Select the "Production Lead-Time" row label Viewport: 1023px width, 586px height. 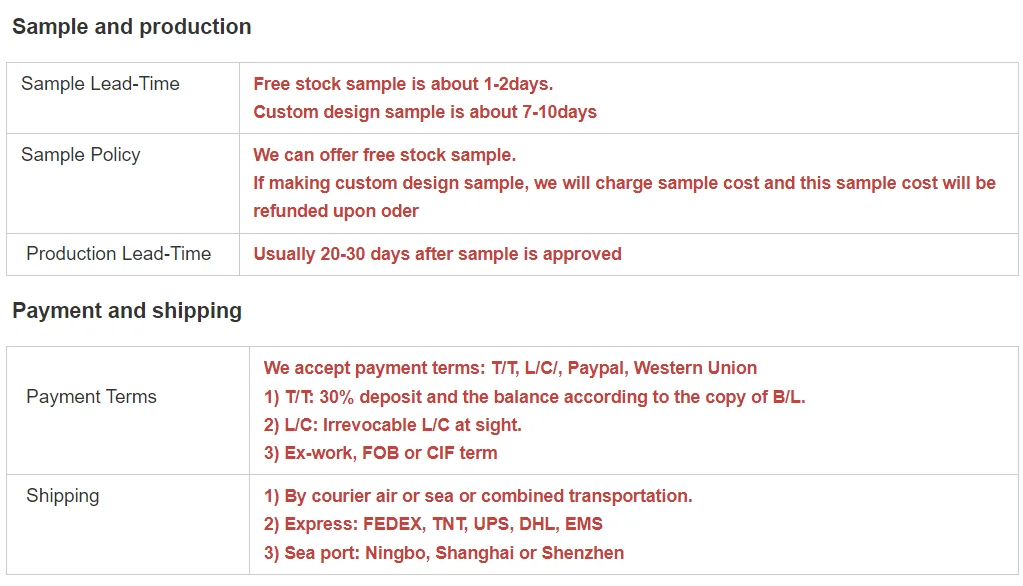118,254
